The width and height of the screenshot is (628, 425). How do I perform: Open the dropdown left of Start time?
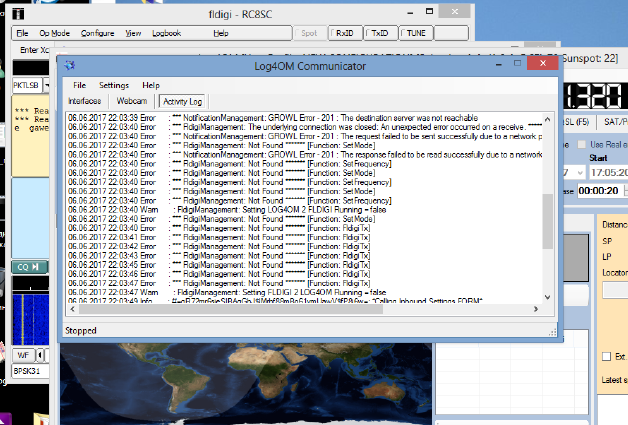(x=580, y=173)
